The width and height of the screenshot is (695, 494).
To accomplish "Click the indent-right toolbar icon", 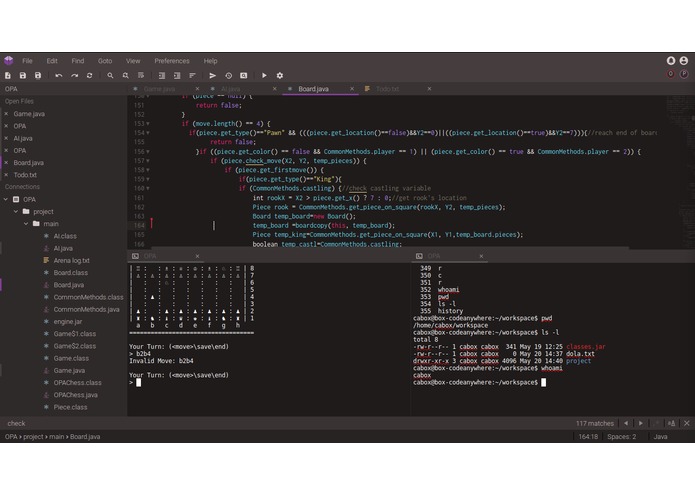I will [x=162, y=75].
